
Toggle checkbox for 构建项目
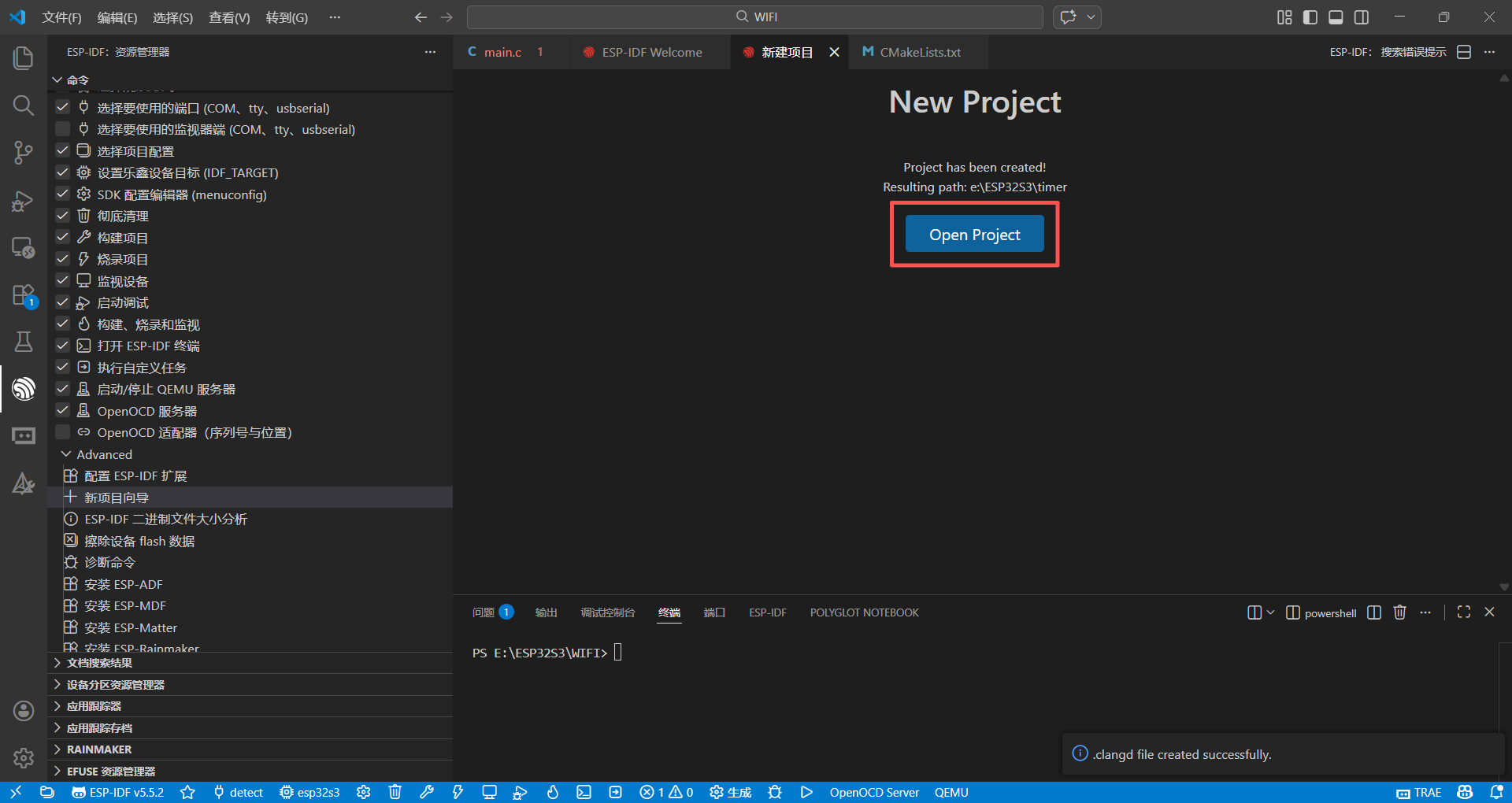coord(63,237)
